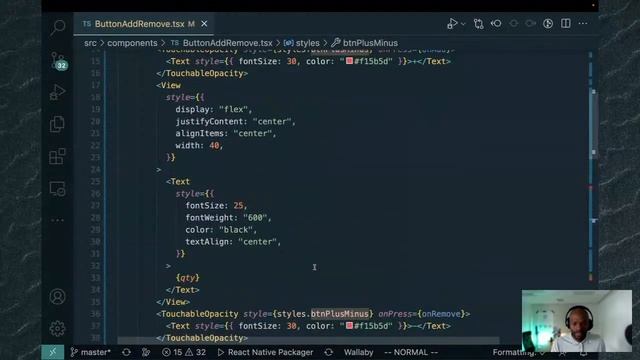Image resolution: width=640 pixels, height=360 pixels.
Task: Click textAlign: "center" line
Action: [233, 242]
